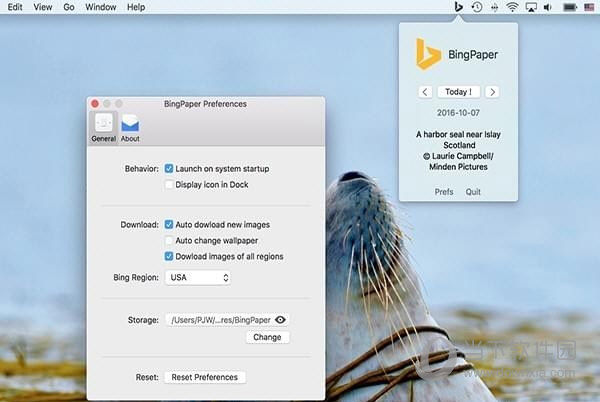Click the 'Storage:' label
The image size is (600, 402).
click(x=143, y=320)
